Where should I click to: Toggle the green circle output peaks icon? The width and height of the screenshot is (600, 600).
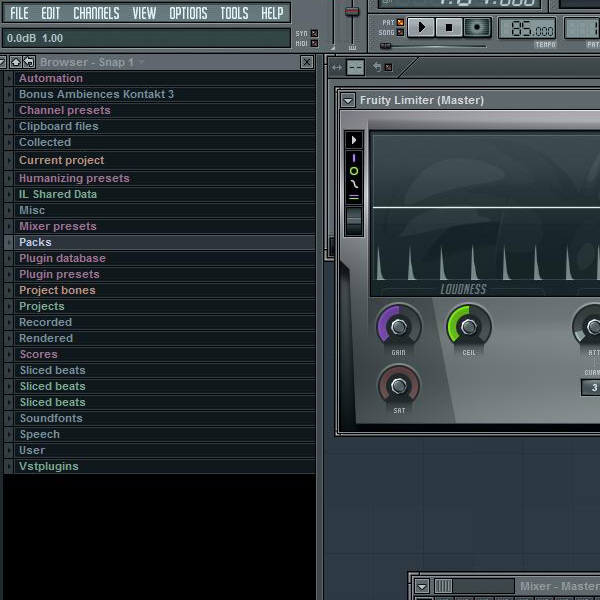pos(354,171)
